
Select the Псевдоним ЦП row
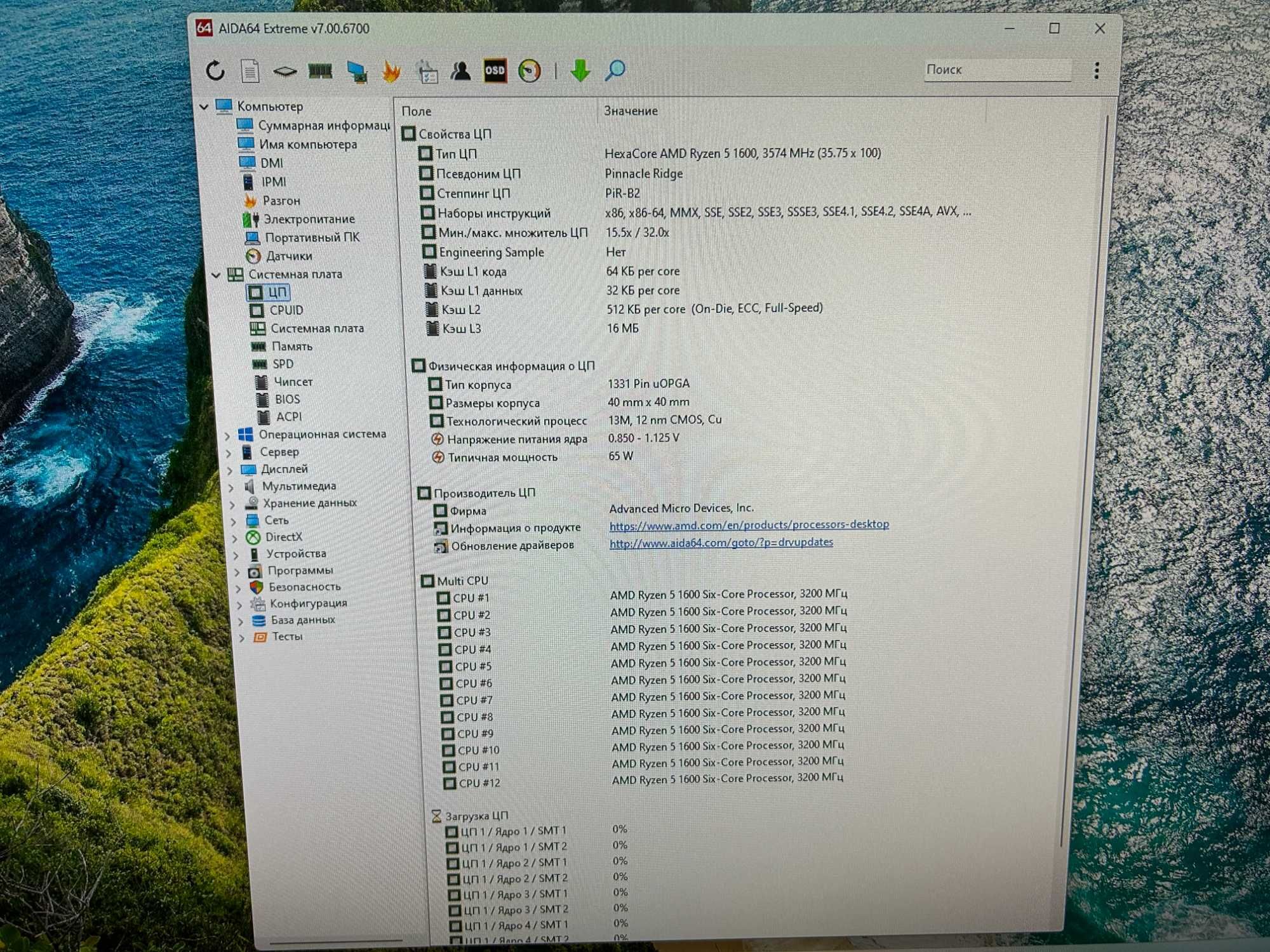(x=550, y=174)
